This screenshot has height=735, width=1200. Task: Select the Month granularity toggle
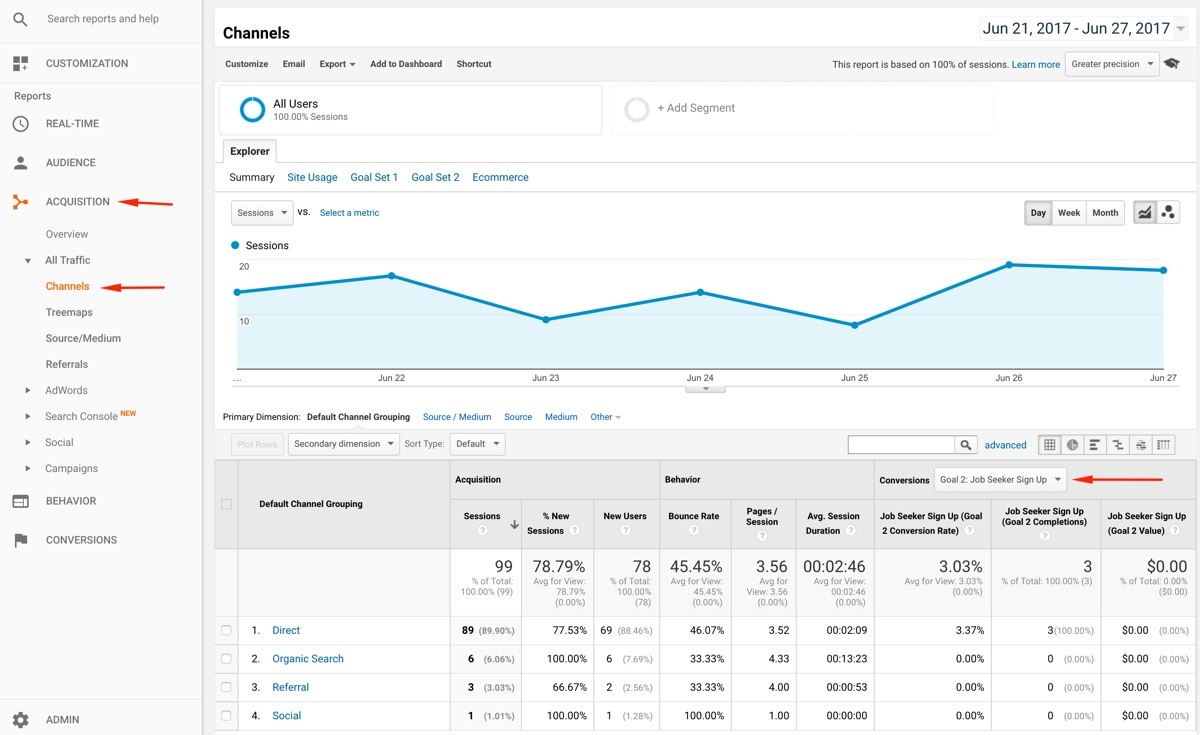pos(1105,213)
